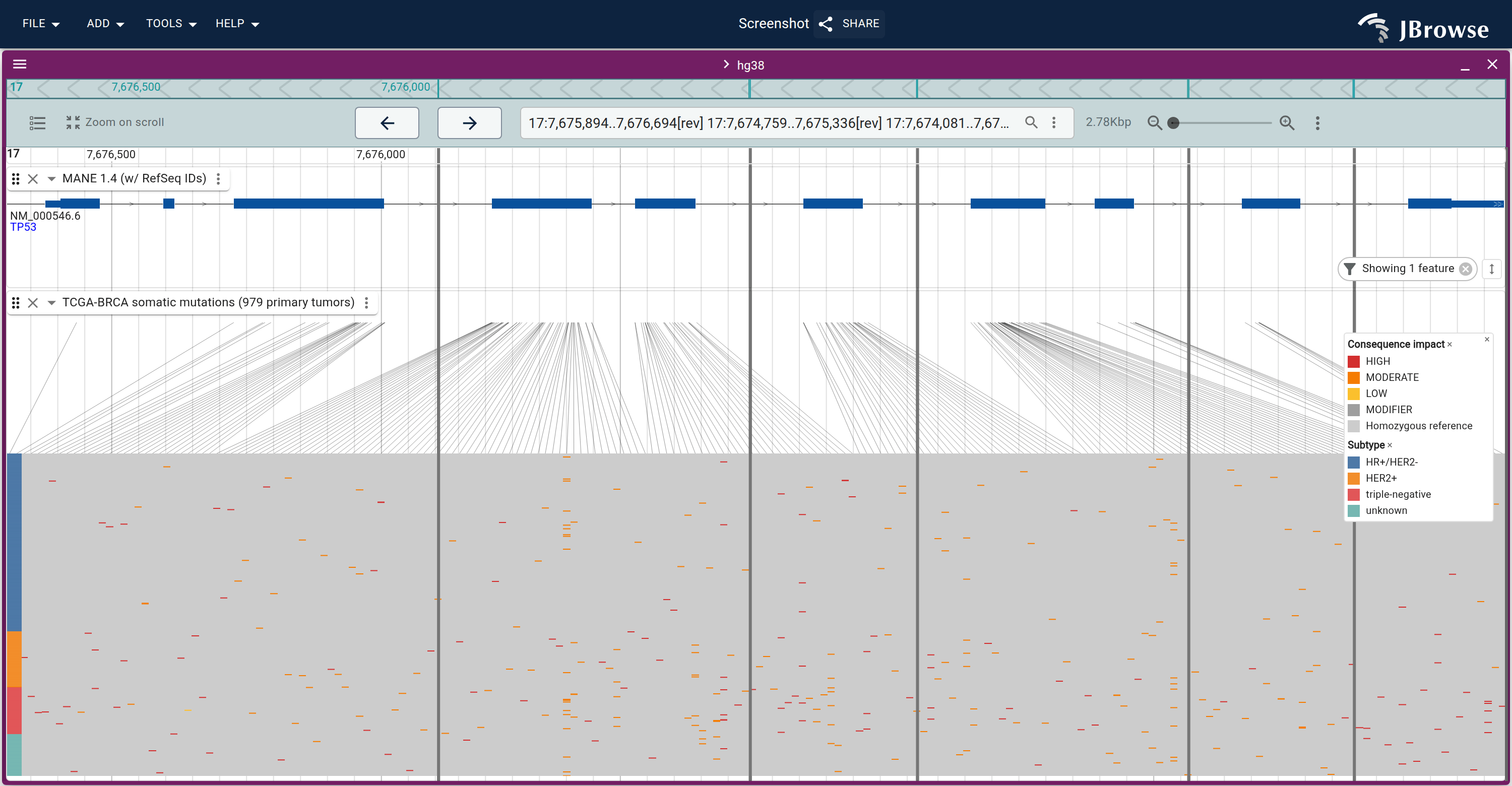Image resolution: width=1512 pixels, height=786 pixels.
Task: Click the TP53 gene label
Action: click(x=23, y=227)
